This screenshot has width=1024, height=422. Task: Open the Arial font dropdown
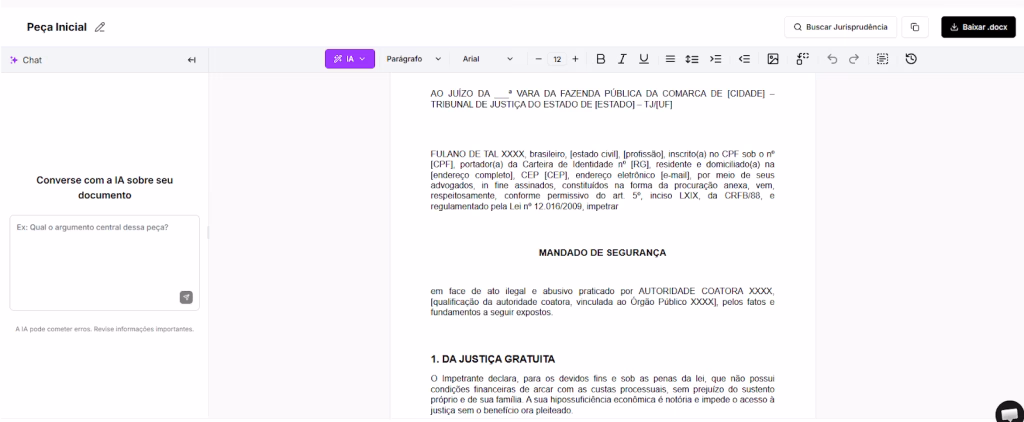pyautogui.click(x=488, y=59)
